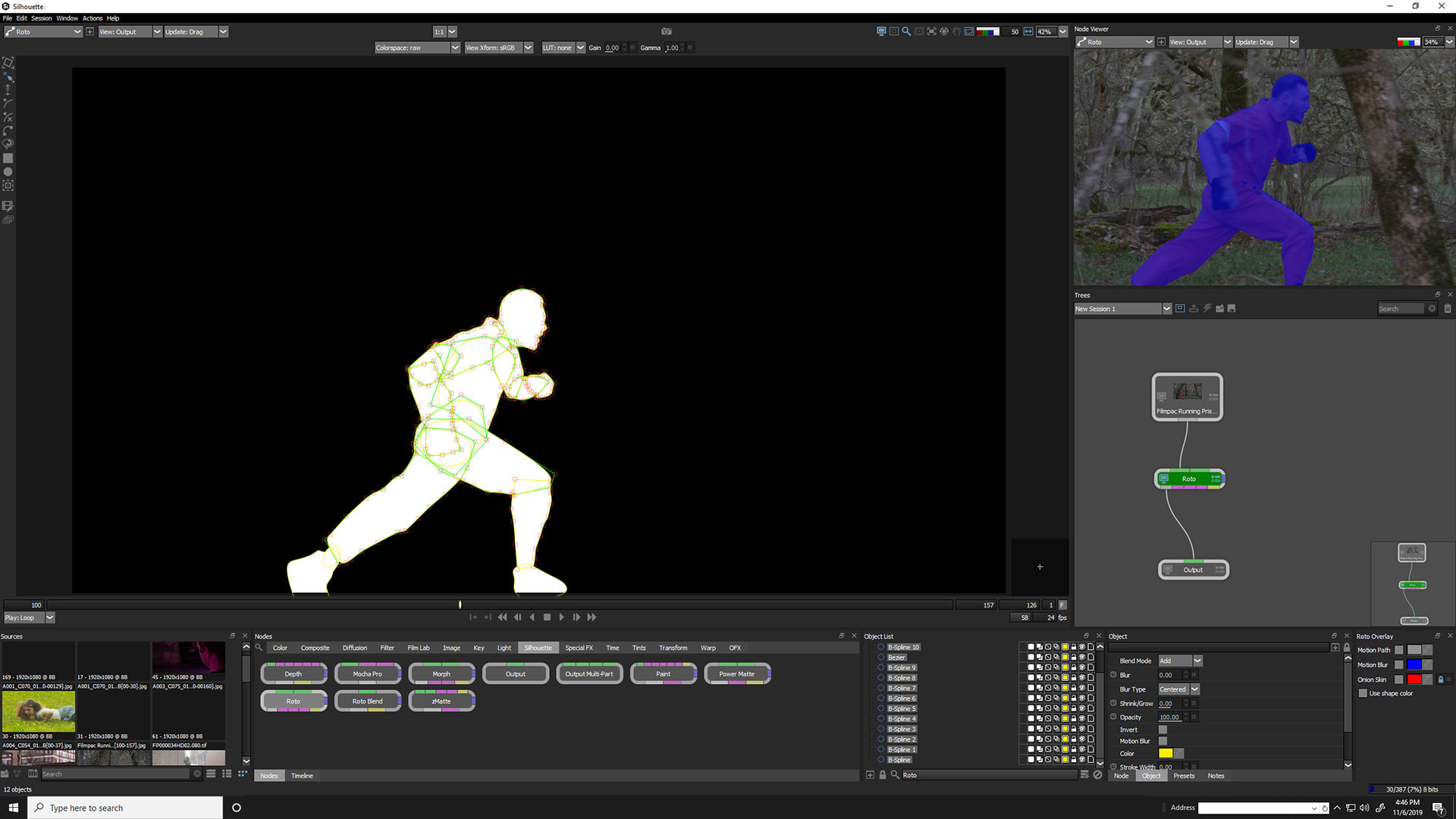Click the viewer snapshot camera icon

tap(666, 32)
